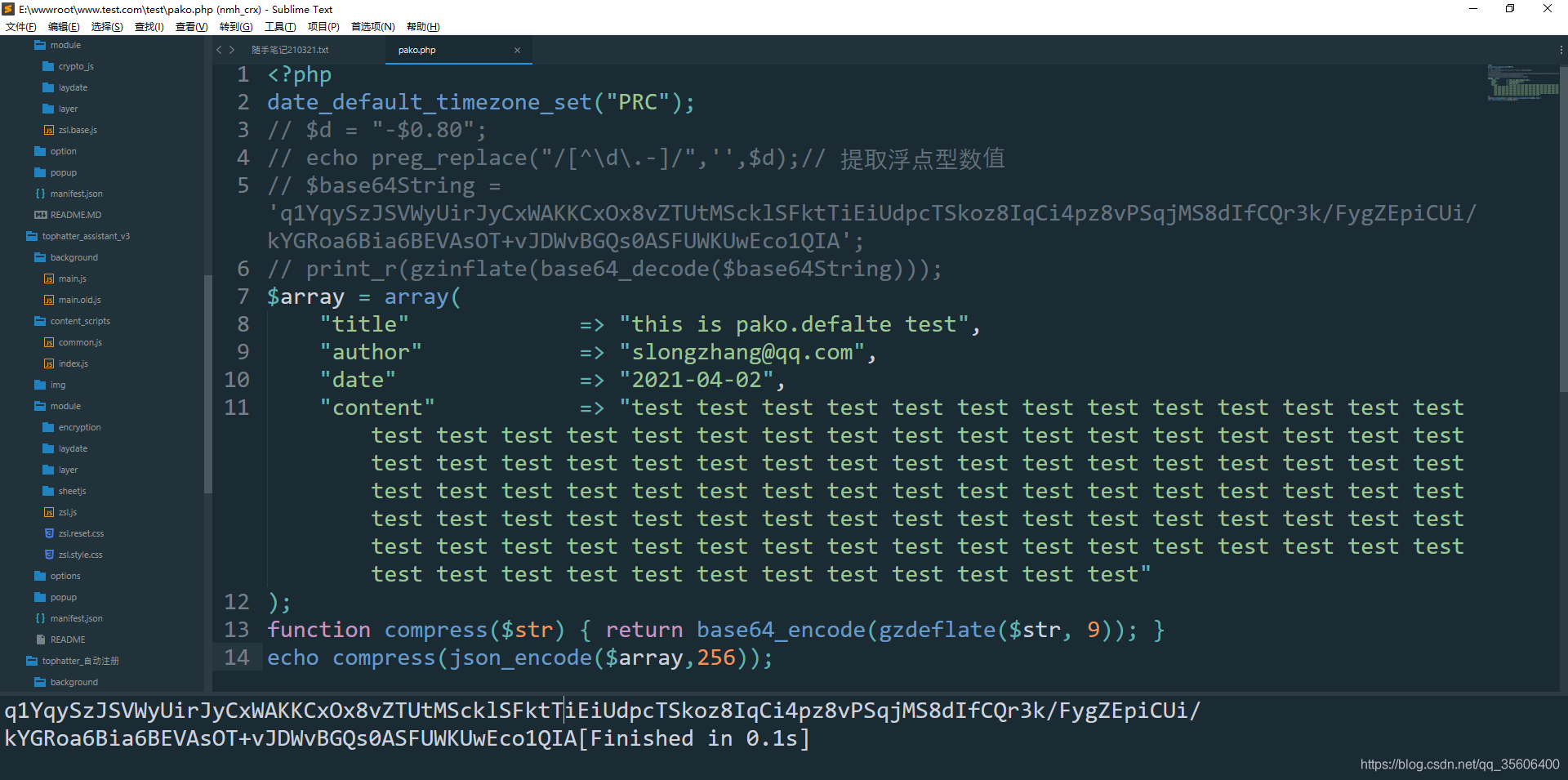Viewport: 1568px width, 780px height.
Task: Expand the crypto_js folder
Action: [x=75, y=66]
